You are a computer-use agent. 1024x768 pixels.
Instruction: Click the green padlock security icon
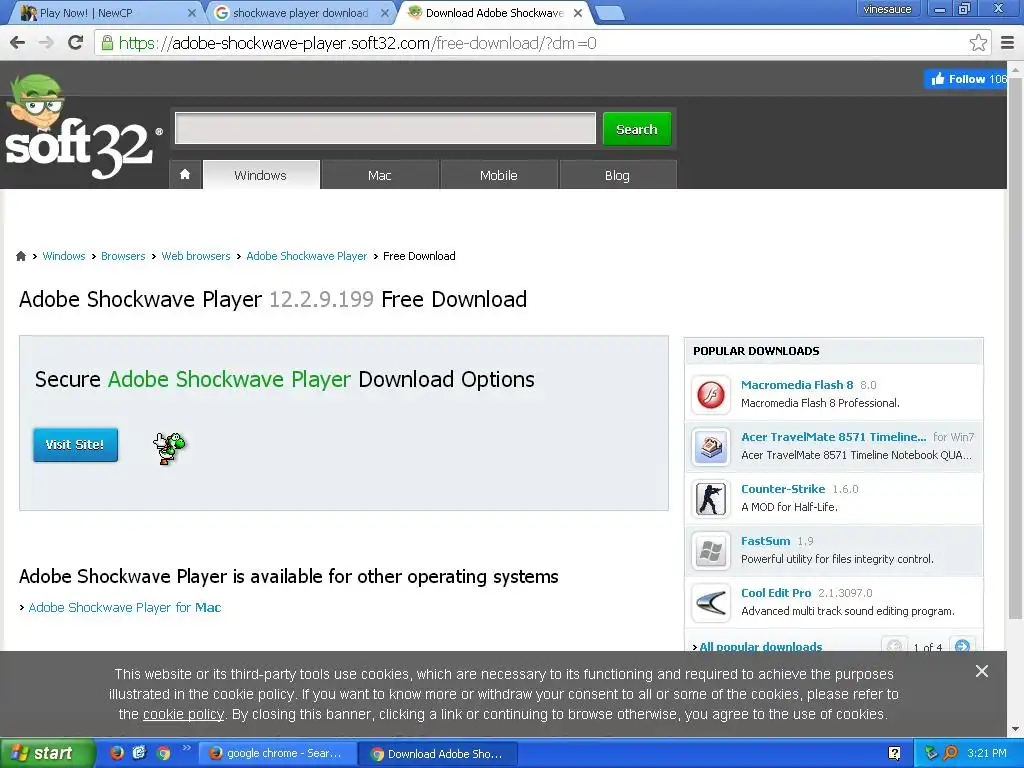pyautogui.click(x=106, y=43)
